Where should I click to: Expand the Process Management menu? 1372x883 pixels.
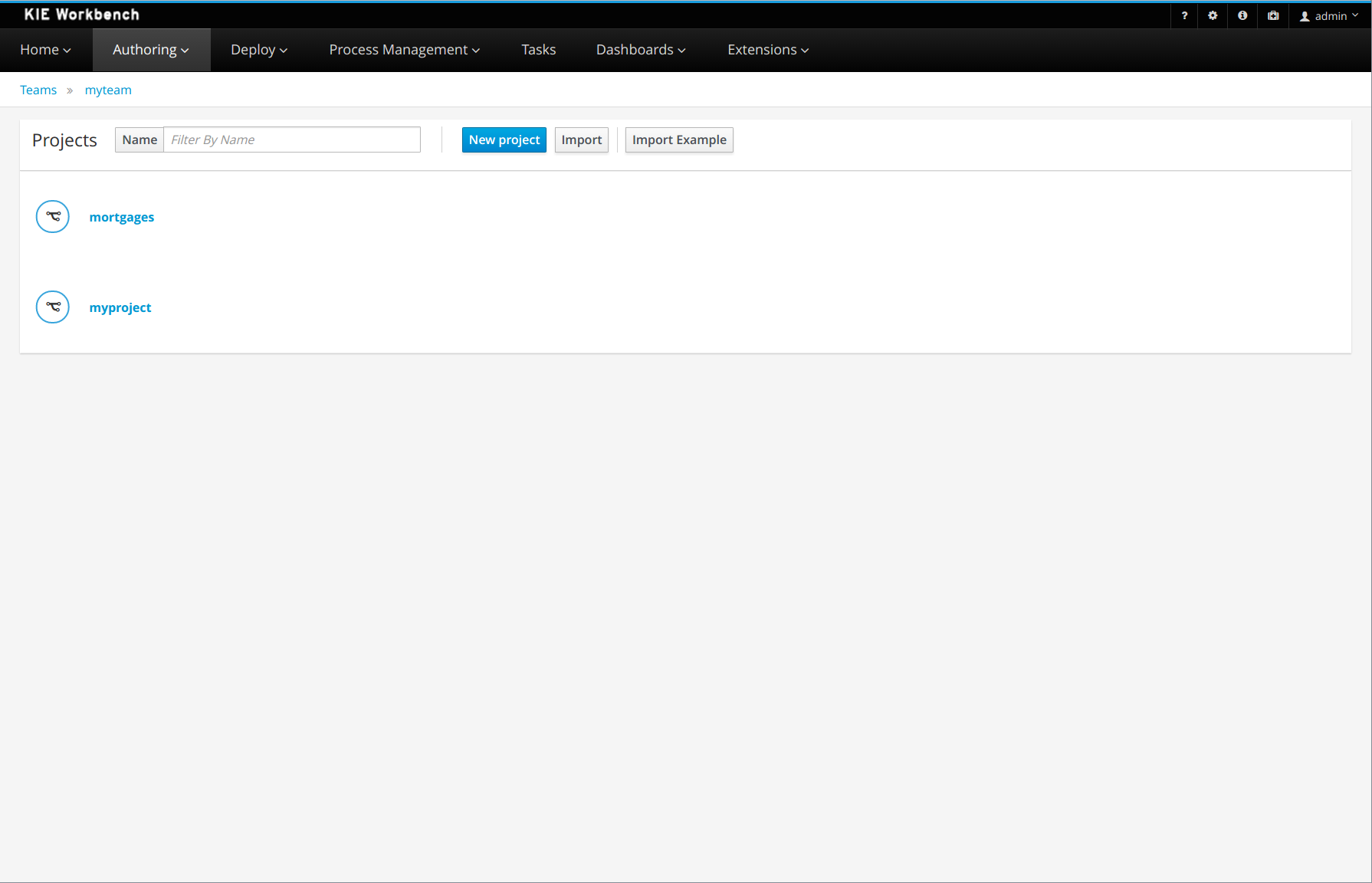[404, 50]
